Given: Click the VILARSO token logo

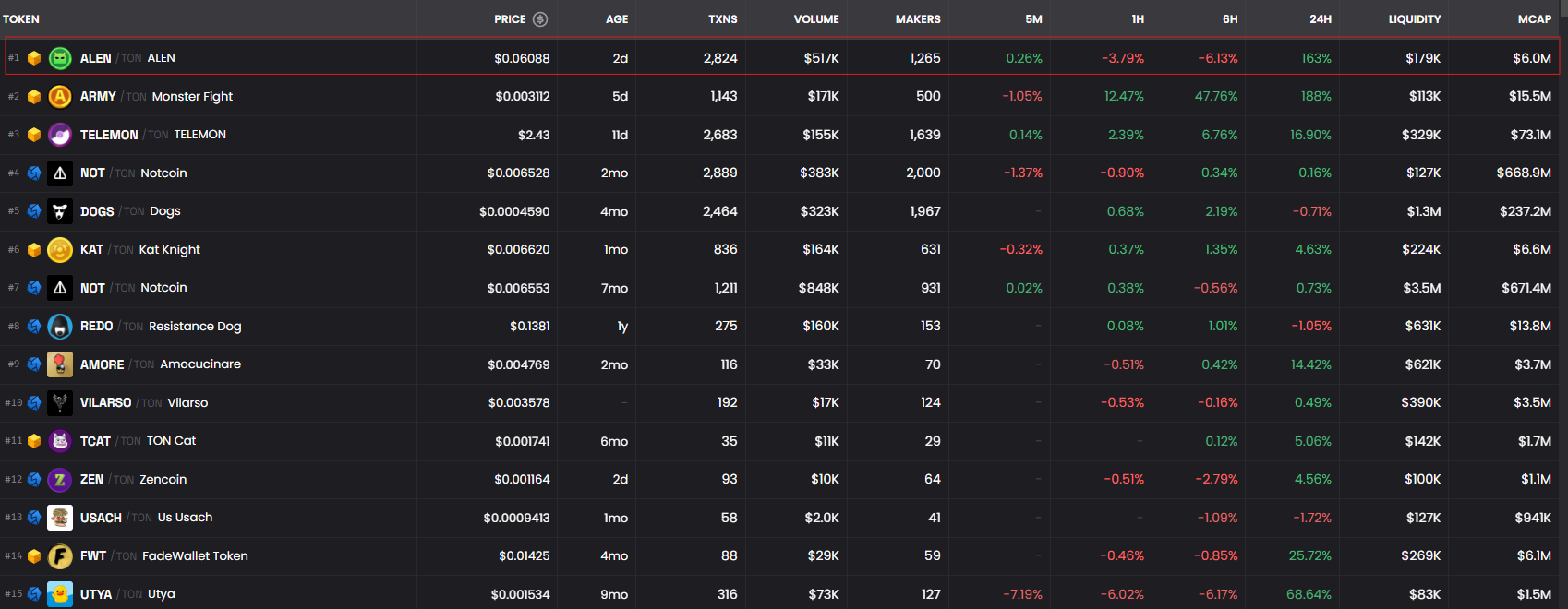Looking at the screenshot, I should point(60,402).
